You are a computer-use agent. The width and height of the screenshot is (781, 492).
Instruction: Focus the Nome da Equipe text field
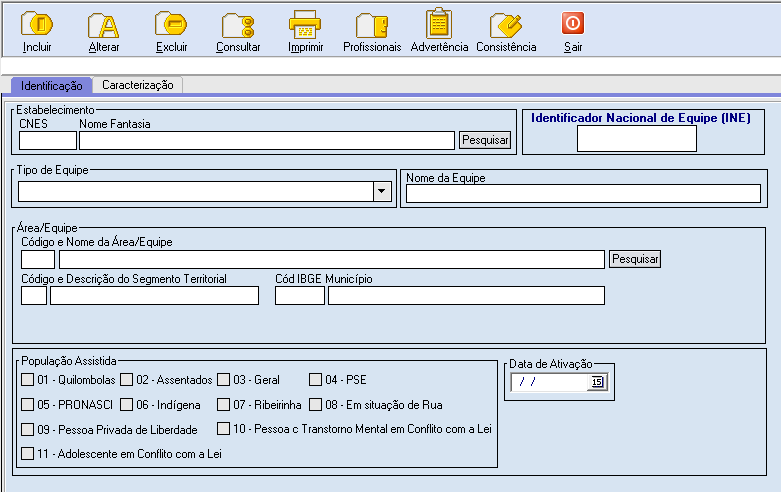click(583, 194)
